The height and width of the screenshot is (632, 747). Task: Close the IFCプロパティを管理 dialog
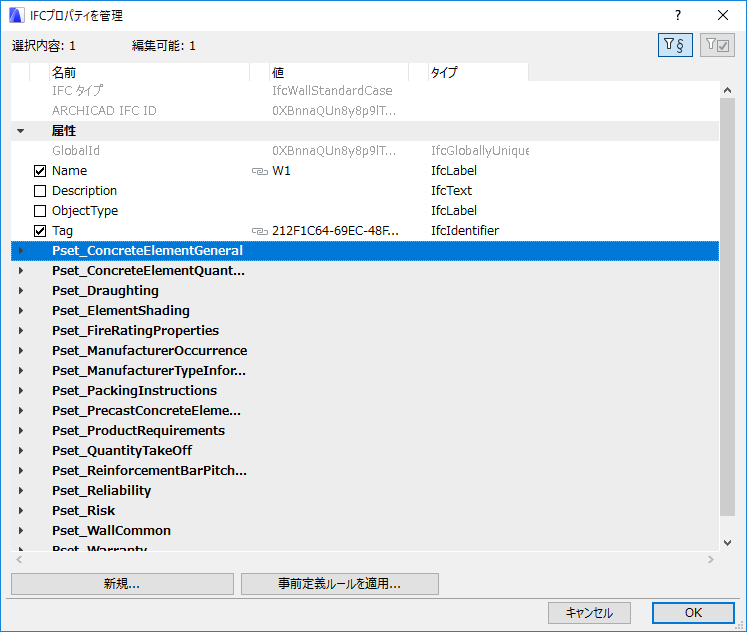coord(723,15)
